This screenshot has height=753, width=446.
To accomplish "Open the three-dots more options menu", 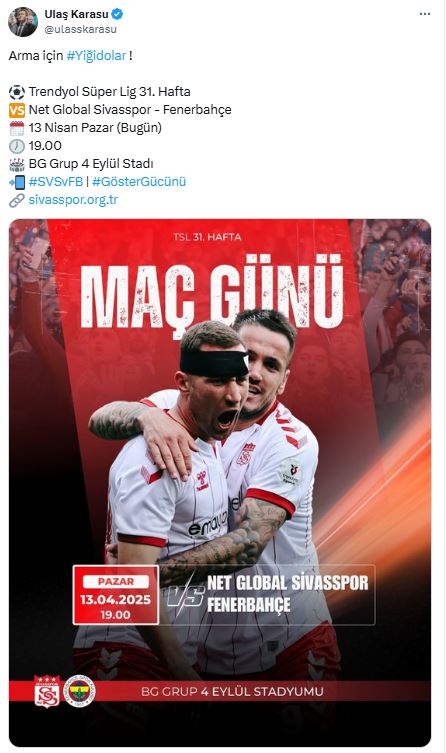I will [424, 14].
